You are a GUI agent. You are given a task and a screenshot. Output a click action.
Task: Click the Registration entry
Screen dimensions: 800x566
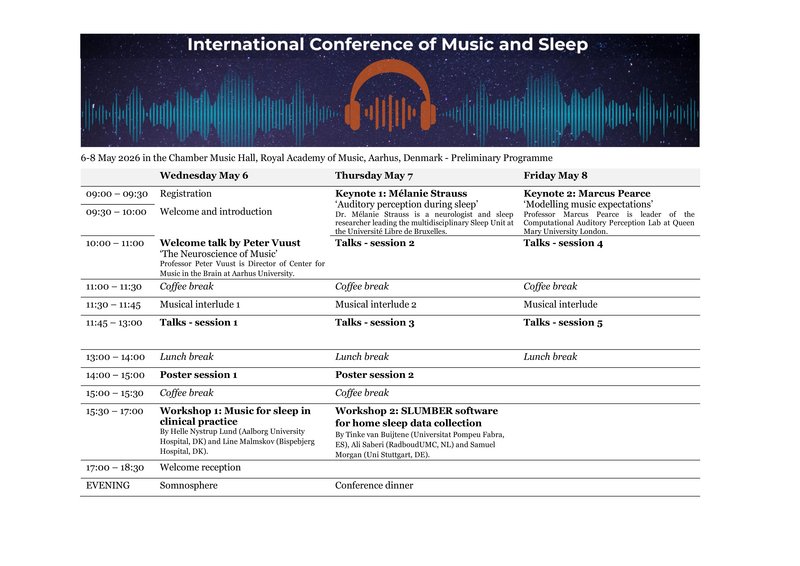pos(186,194)
